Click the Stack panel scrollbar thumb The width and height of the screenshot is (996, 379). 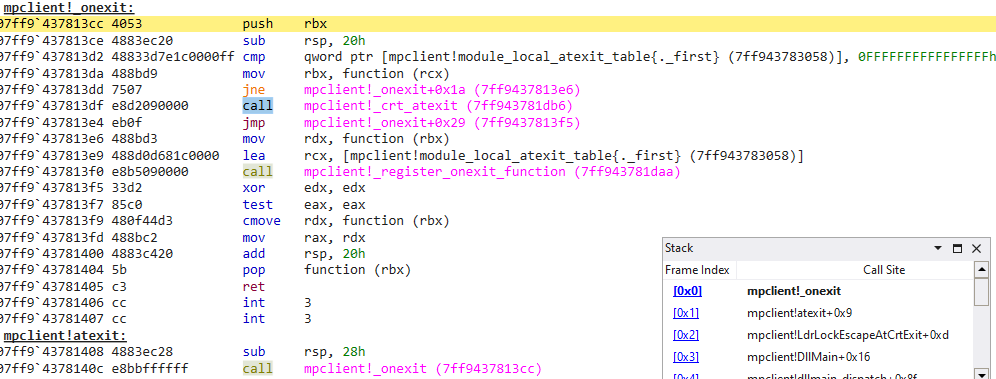(981, 293)
